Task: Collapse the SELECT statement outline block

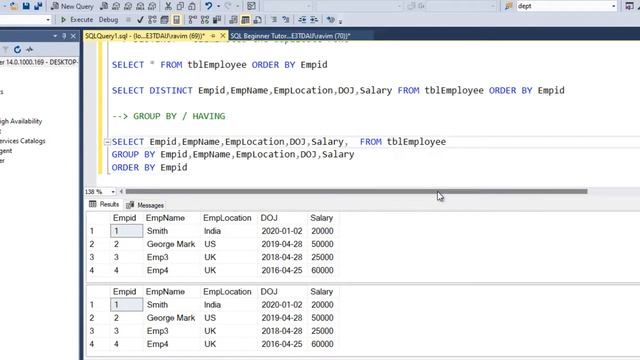Action: tap(107, 142)
